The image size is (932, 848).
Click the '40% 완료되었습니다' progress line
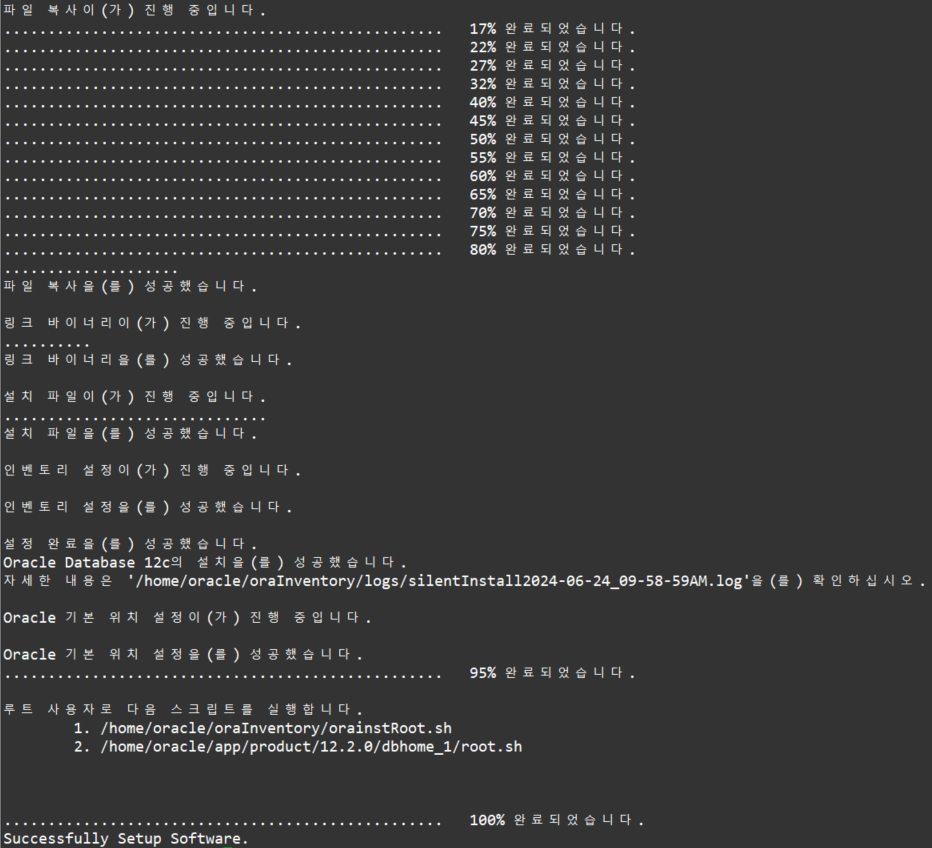pos(319,102)
